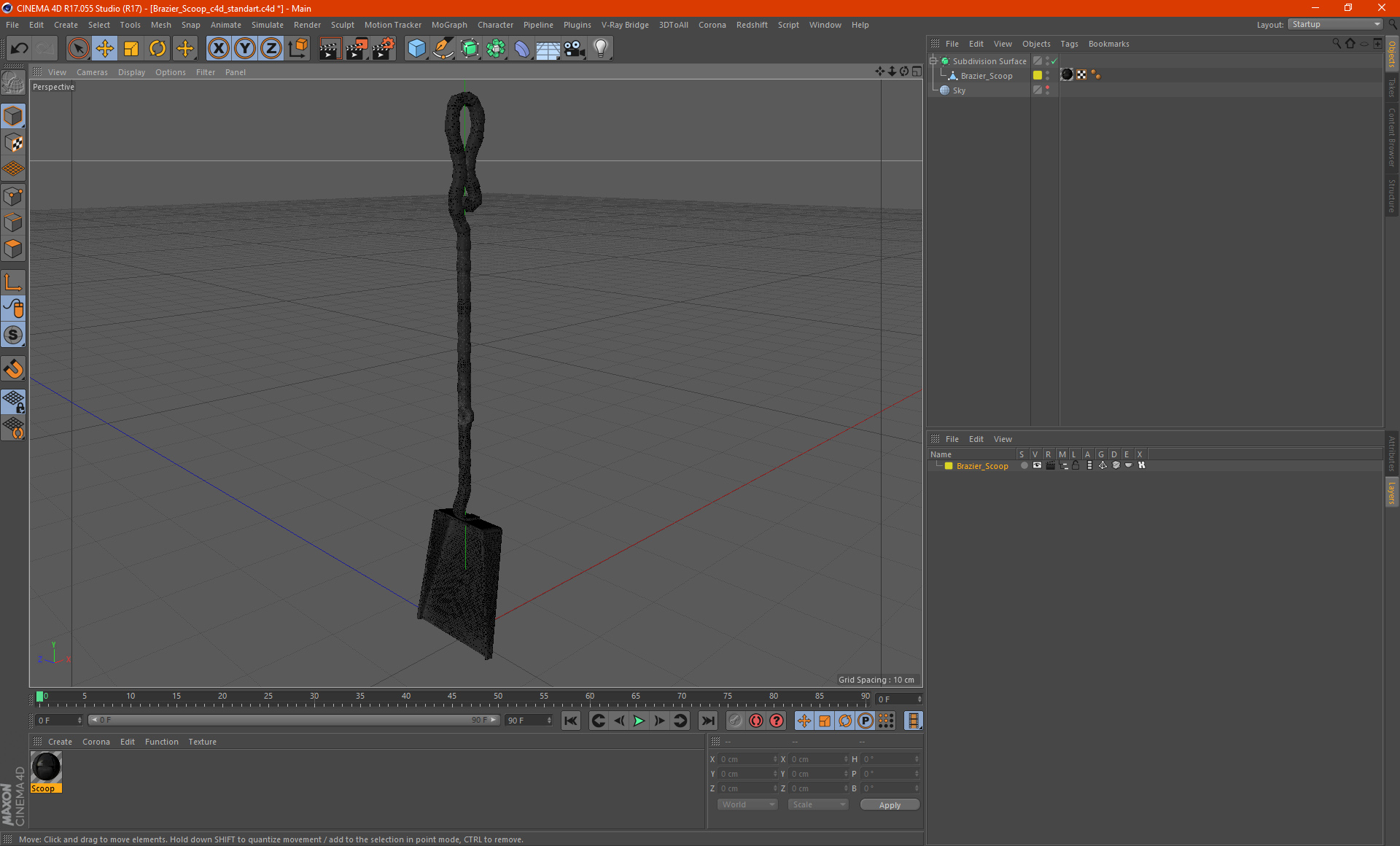
Task: Open the World coordinate dropdown
Action: [747, 804]
